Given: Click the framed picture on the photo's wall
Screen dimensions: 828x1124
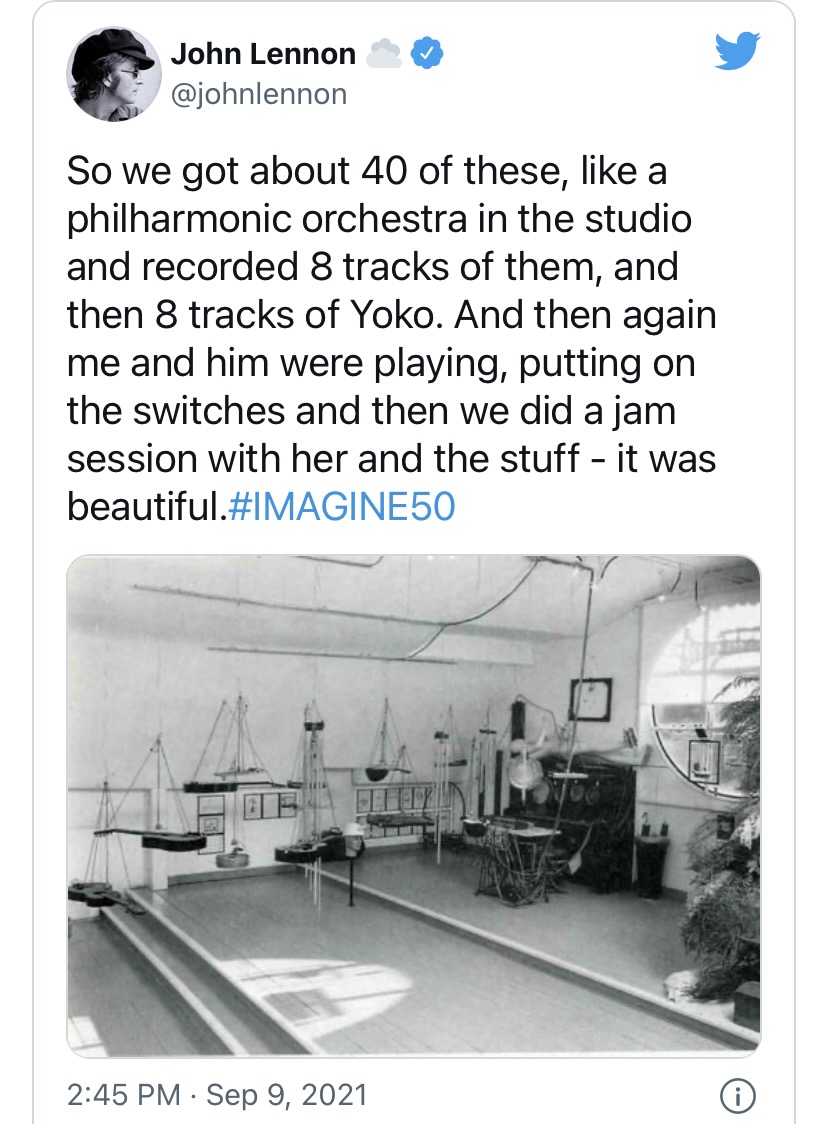Looking at the screenshot, I should pos(591,698).
